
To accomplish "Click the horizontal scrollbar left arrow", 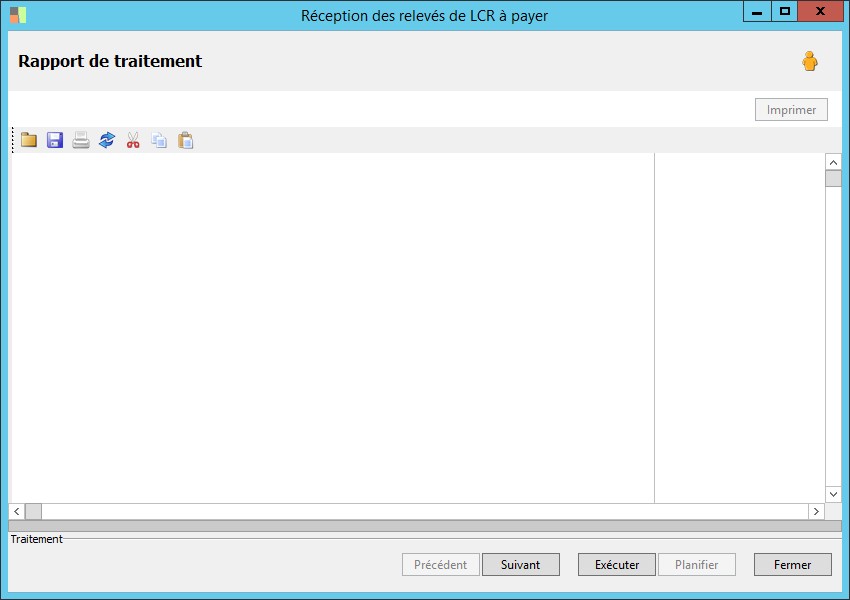I will click(x=17, y=511).
